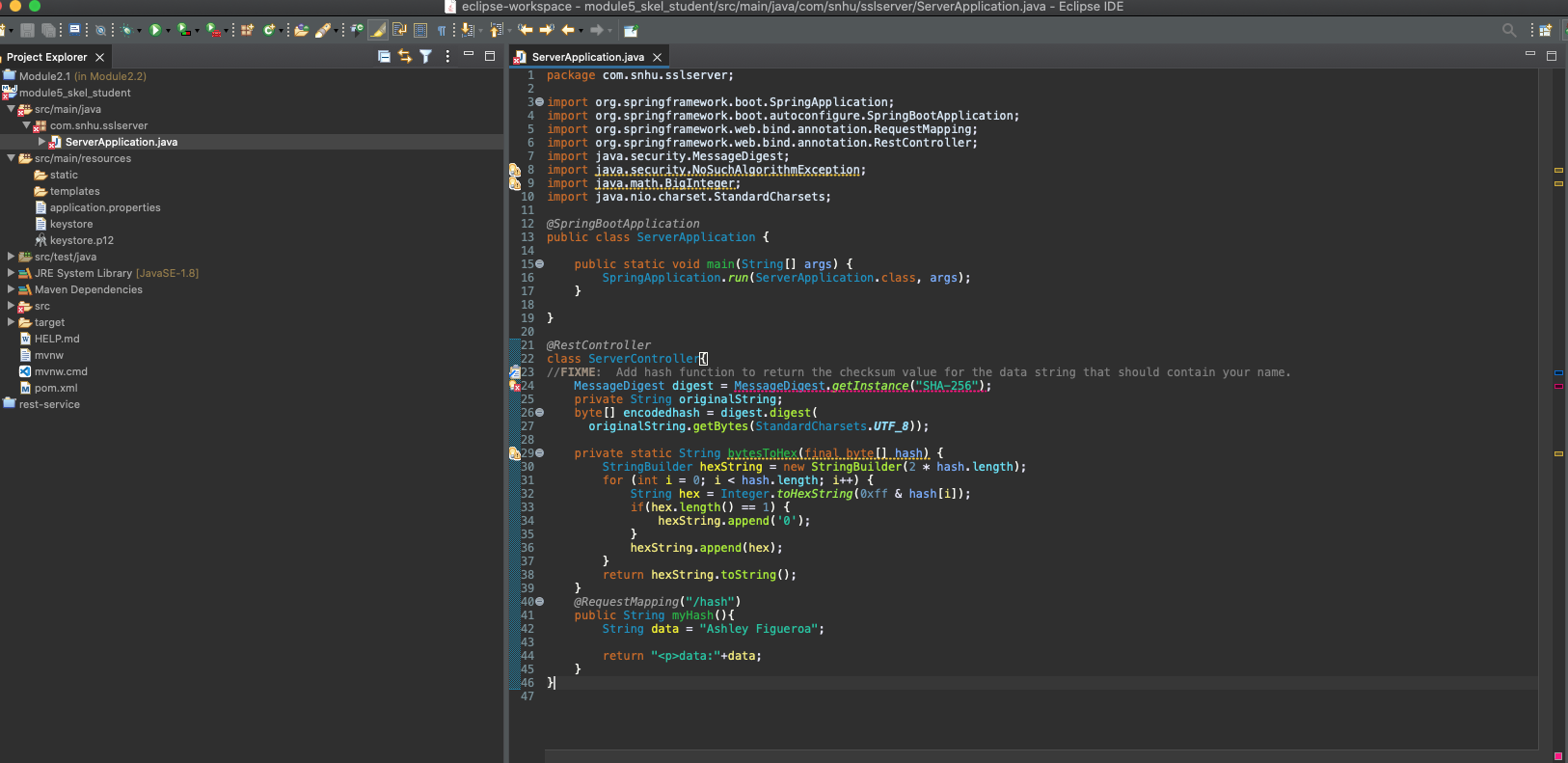Maximize the Project Explorer view
Image resolution: width=1568 pixels, height=763 pixels.
(x=490, y=56)
